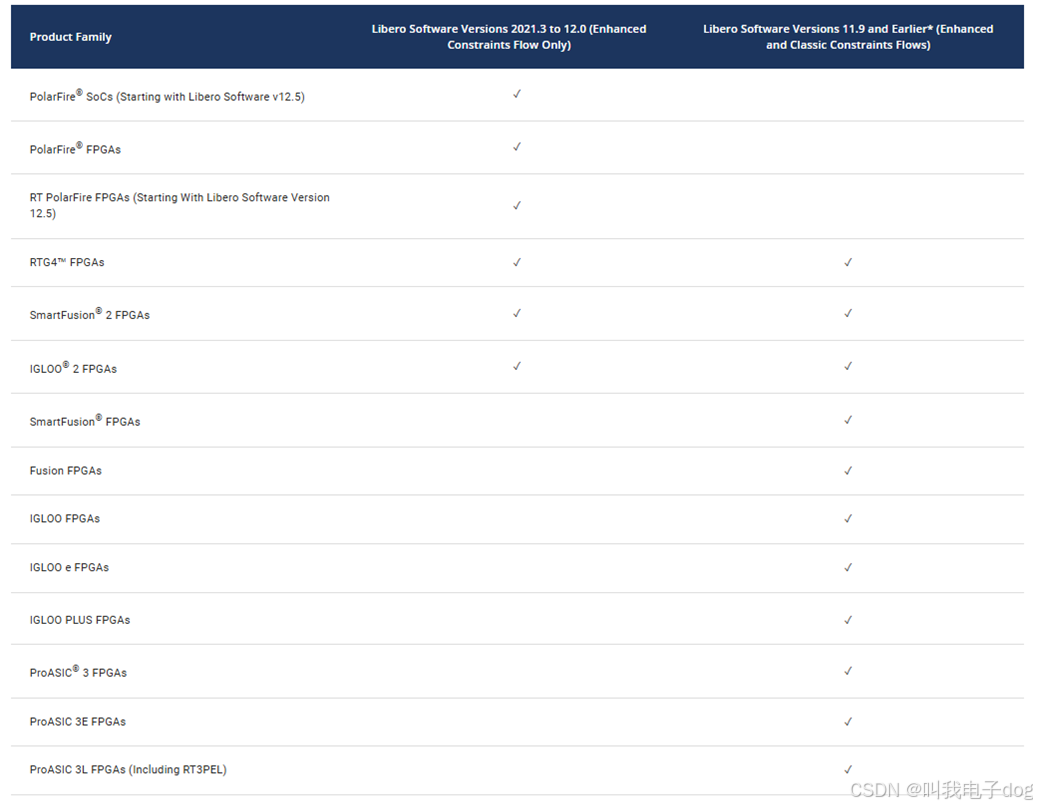Viewport: 1037px width, 808px height.
Task: Click the IGLOO FPGAs row checkmark
Action: point(848,518)
